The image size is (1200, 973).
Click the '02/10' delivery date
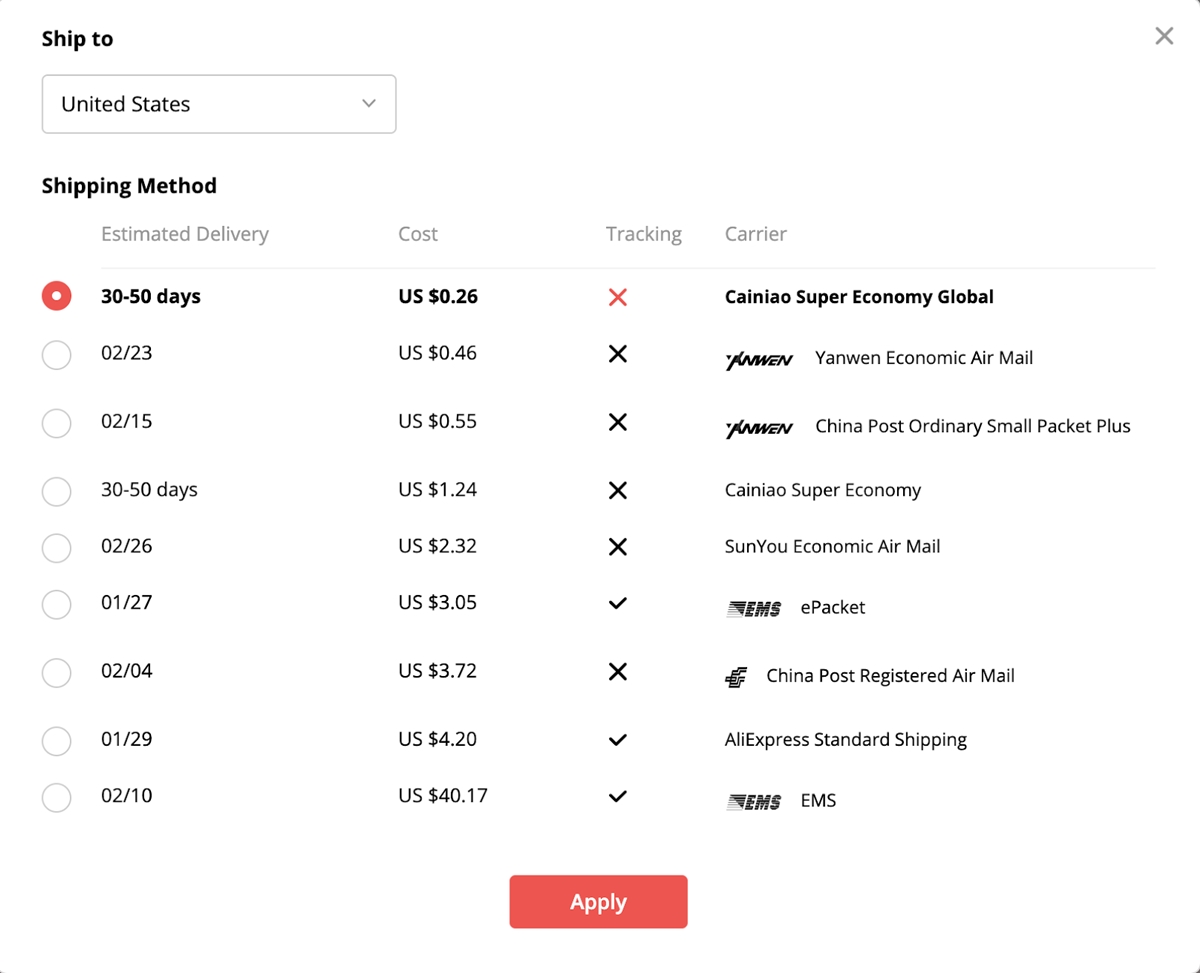[127, 795]
